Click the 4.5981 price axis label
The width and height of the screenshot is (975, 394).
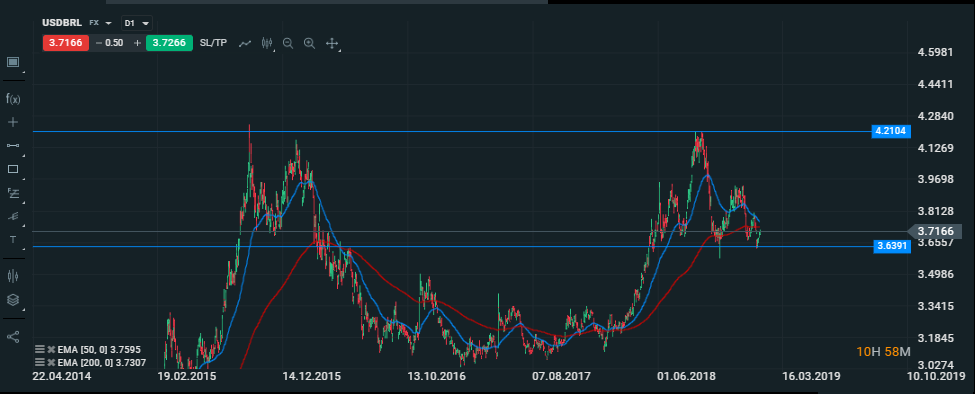[936, 52]
